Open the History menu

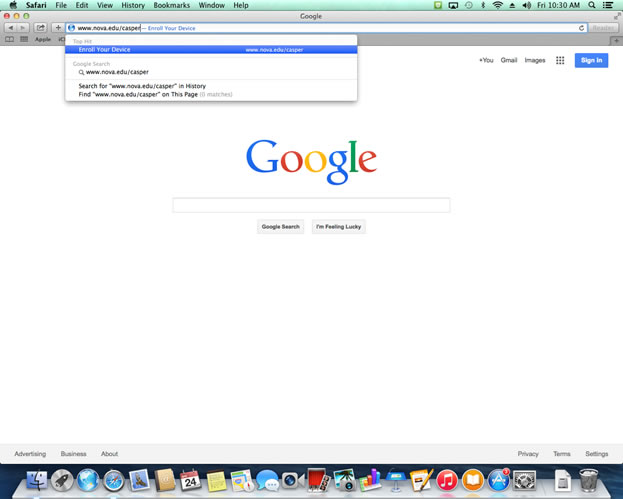133,6
